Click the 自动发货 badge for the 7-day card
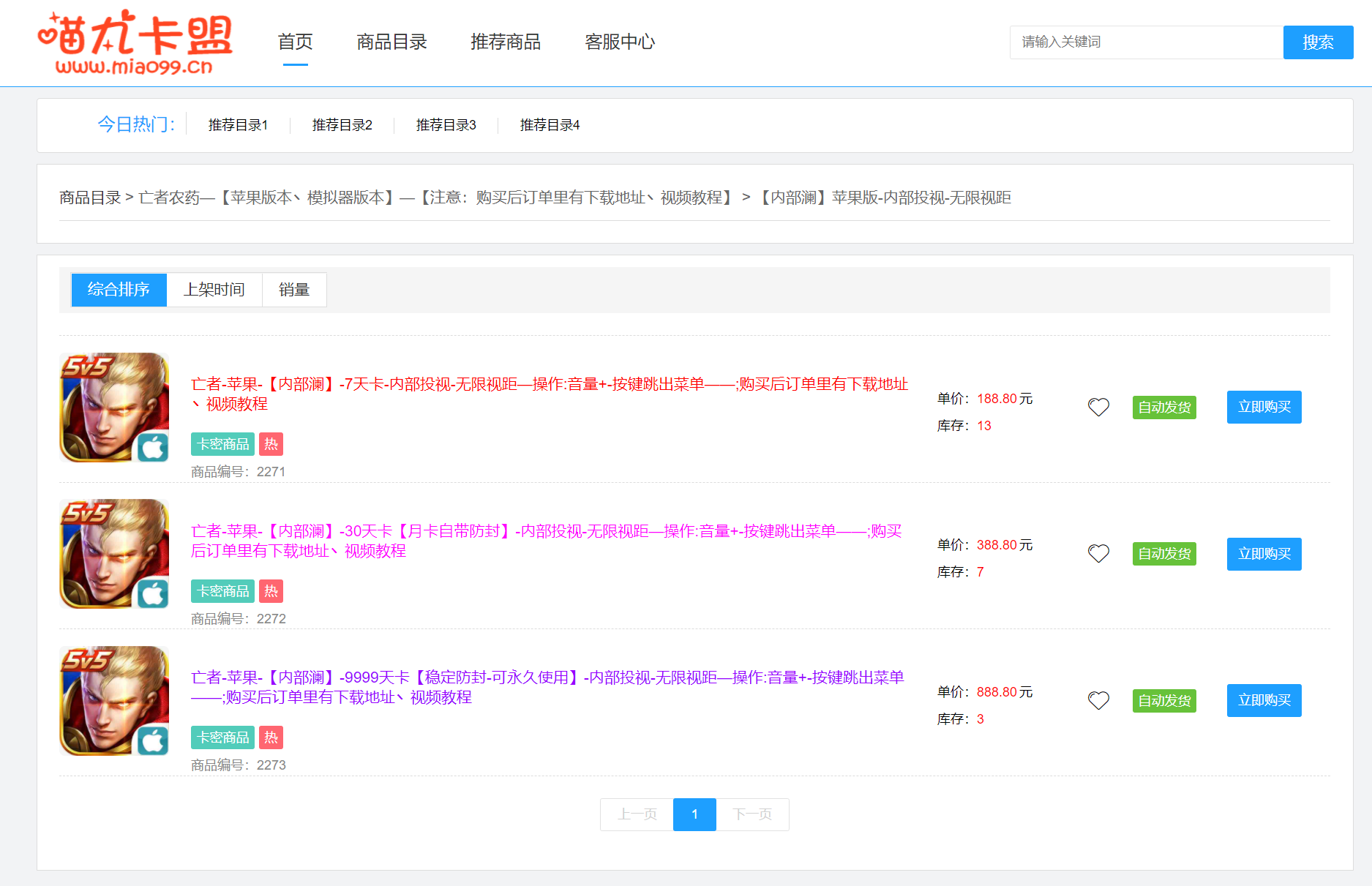 [1163, 408]
